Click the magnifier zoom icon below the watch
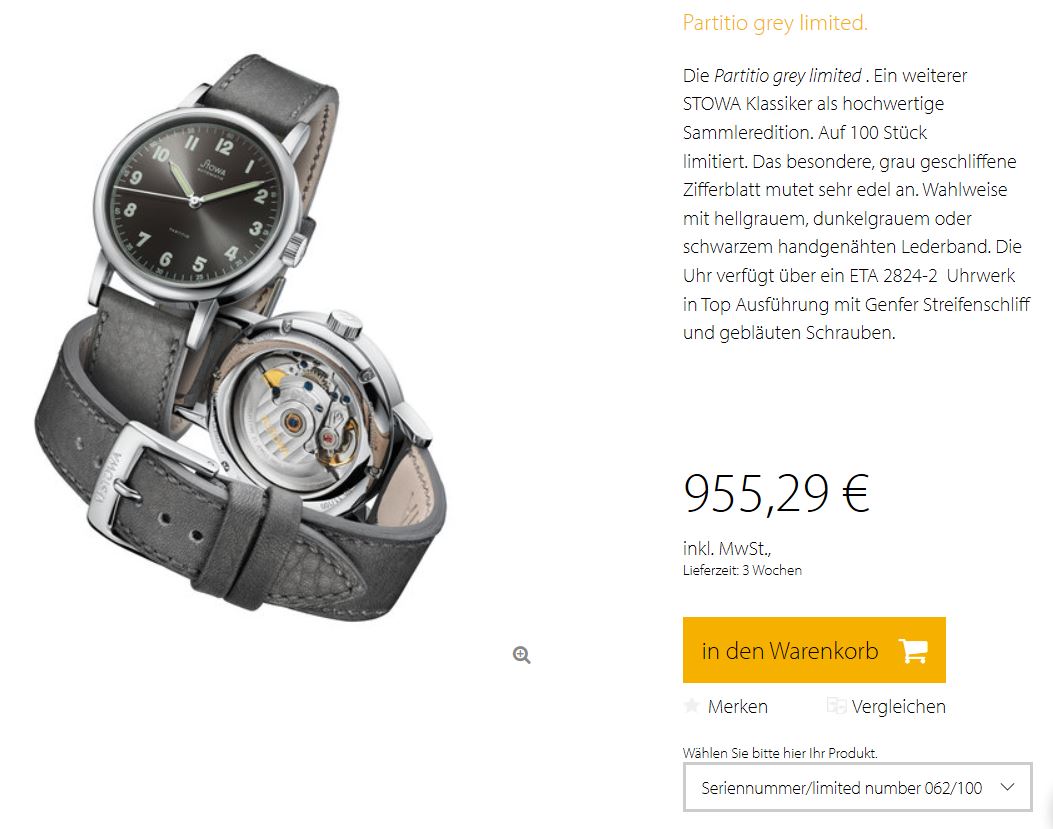This screenshot has width=1053, height=829. click(522, 654)
